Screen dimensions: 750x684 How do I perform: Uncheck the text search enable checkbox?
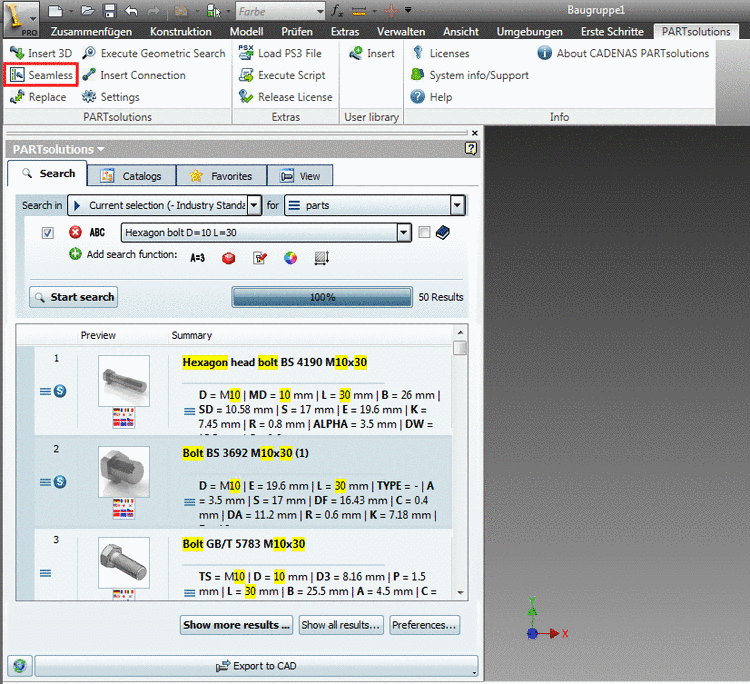(47, 233)
